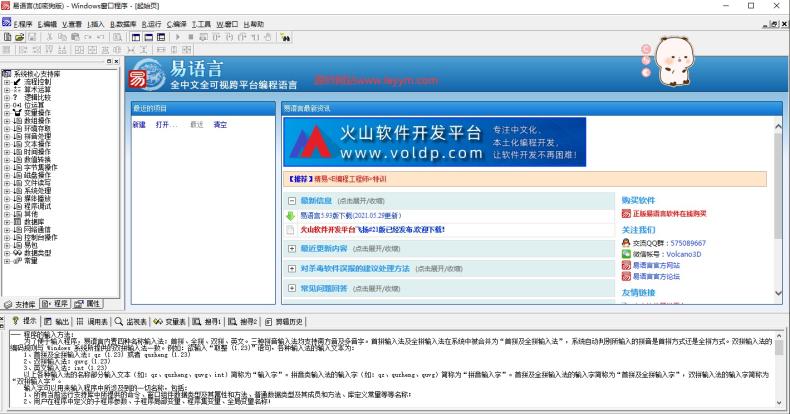Screen dimensions: 790x414
Task: Float the left panel using restore icon
Action: click(109, 61)
